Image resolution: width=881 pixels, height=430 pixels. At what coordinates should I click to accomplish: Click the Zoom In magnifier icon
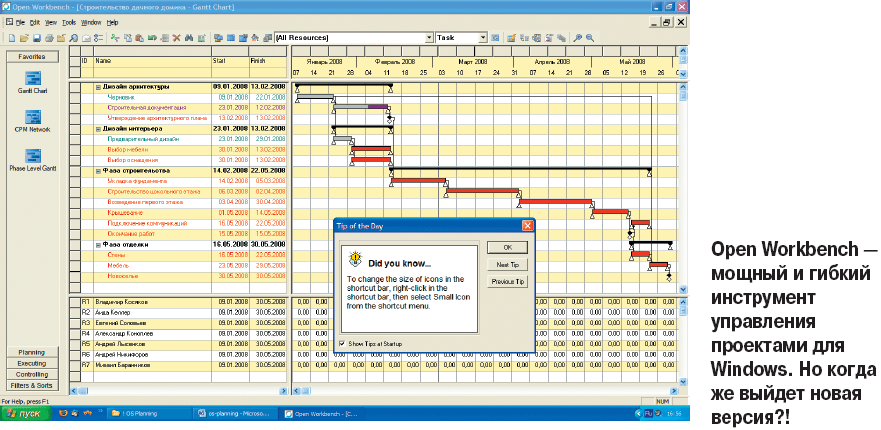click(578, 38)
